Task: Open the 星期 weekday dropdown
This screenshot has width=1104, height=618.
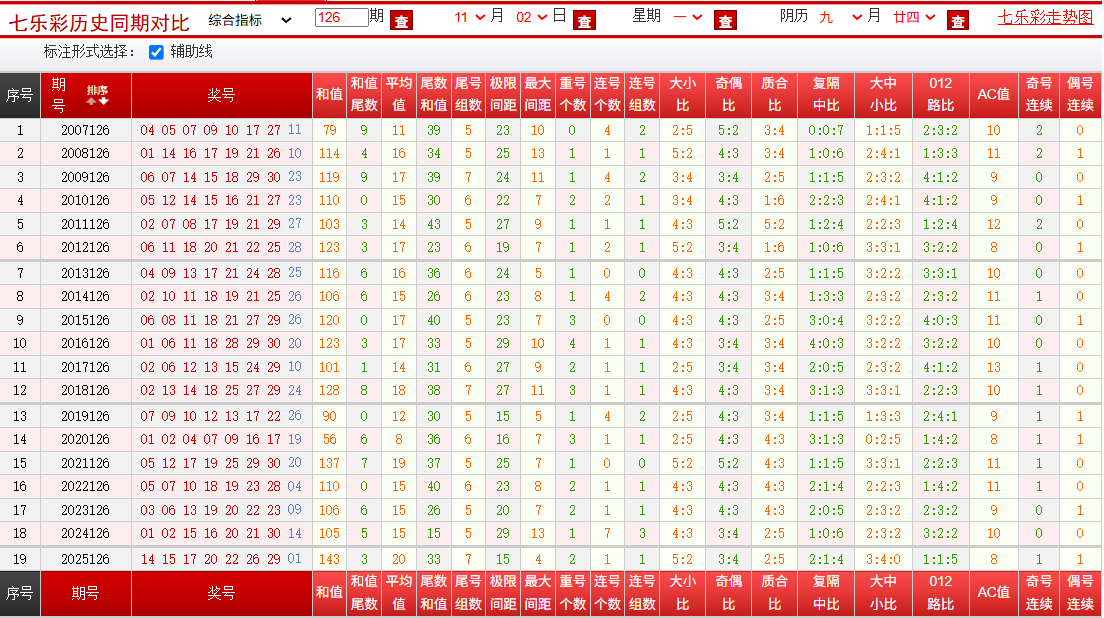Action: 688,17
